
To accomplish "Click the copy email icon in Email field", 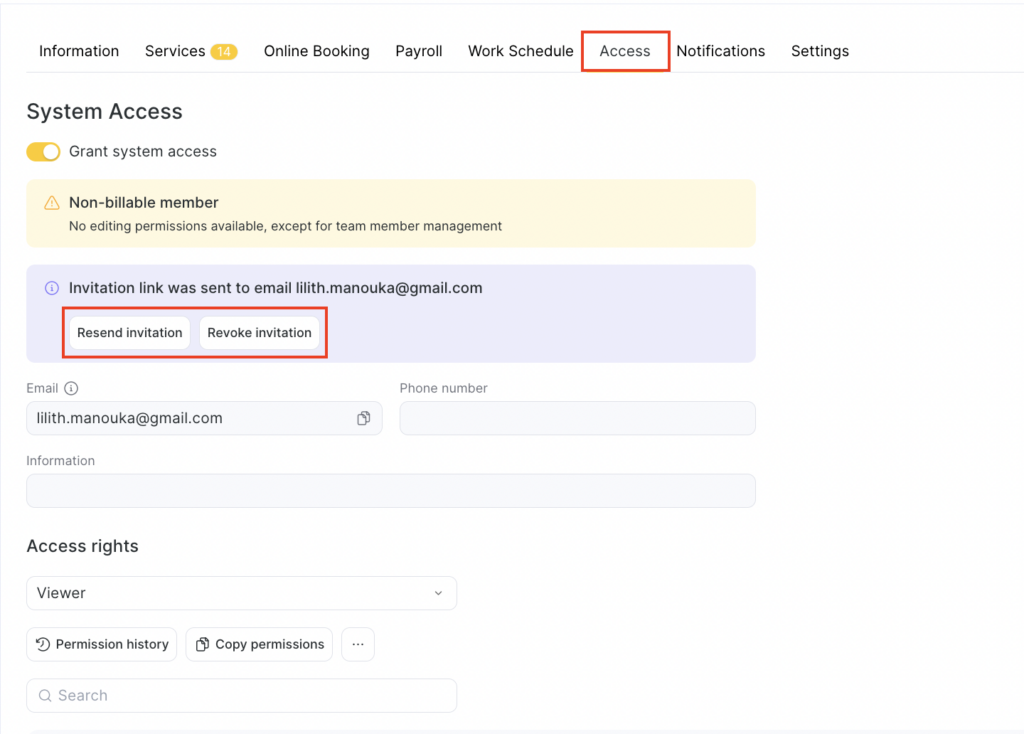I will [364, 419].
